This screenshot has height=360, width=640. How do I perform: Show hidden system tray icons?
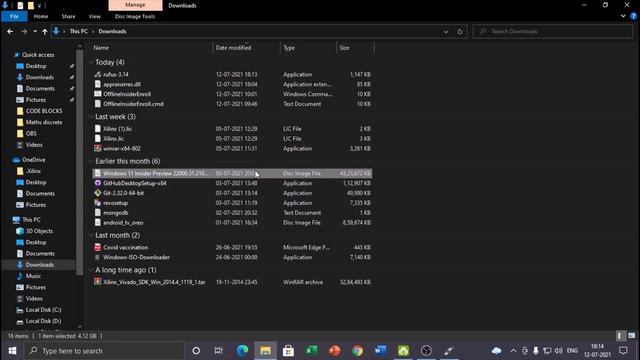(x=513, y=351)
